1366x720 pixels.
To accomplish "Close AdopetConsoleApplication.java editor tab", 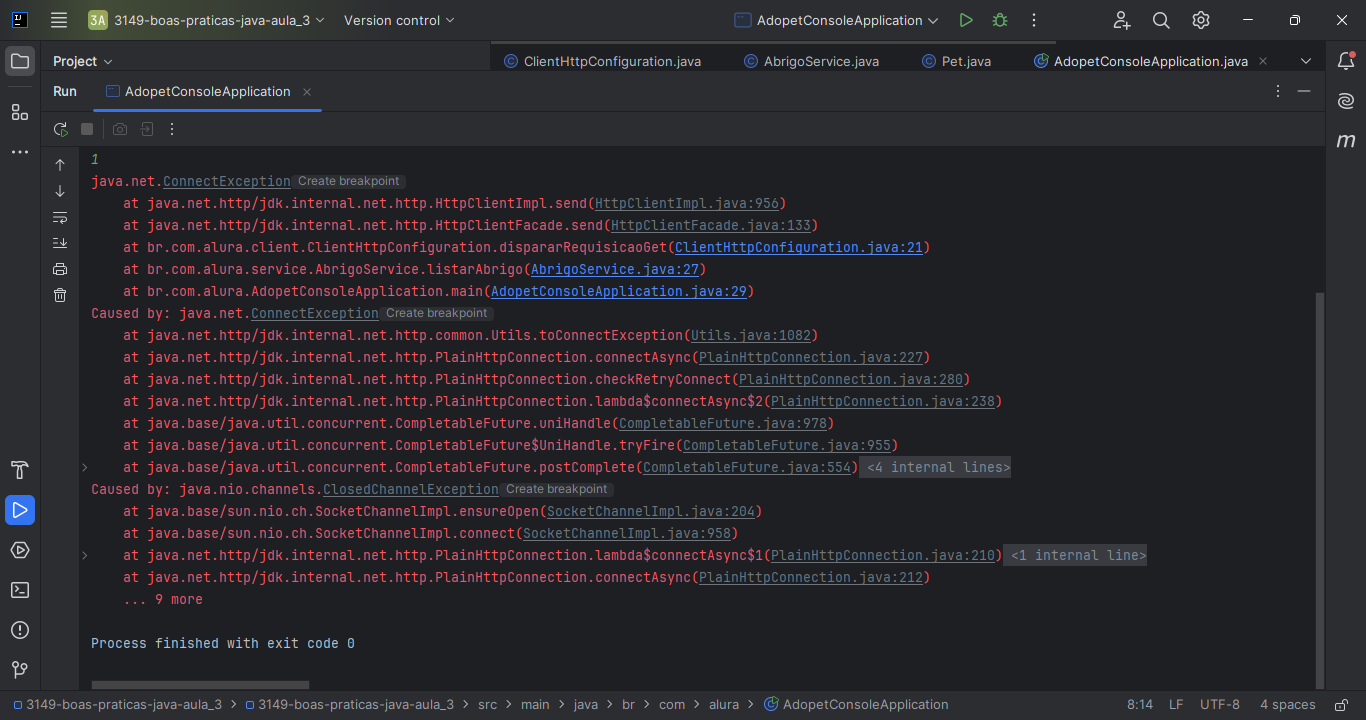I will click(1264, 61).
